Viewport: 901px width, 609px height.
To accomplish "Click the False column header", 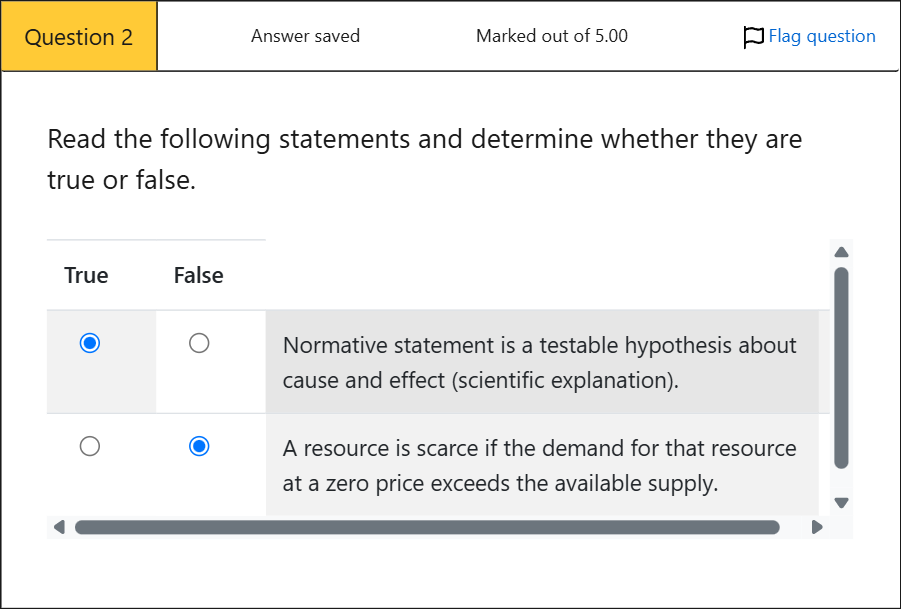I will pos(198,276).
